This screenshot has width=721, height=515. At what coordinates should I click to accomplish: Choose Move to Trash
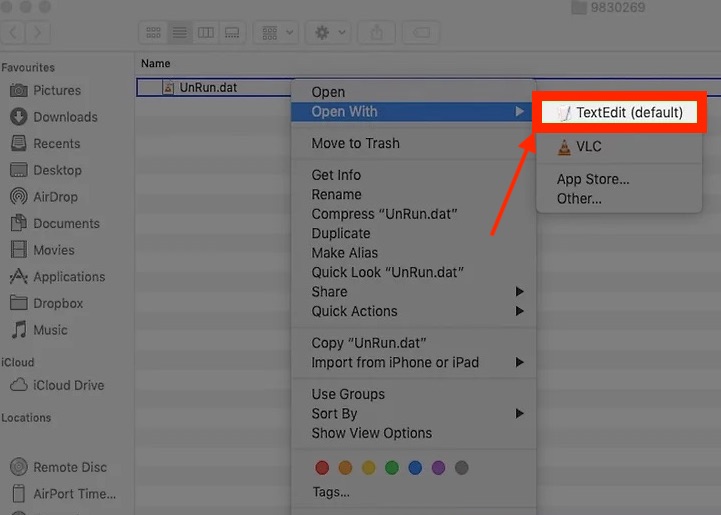(413, 143)
